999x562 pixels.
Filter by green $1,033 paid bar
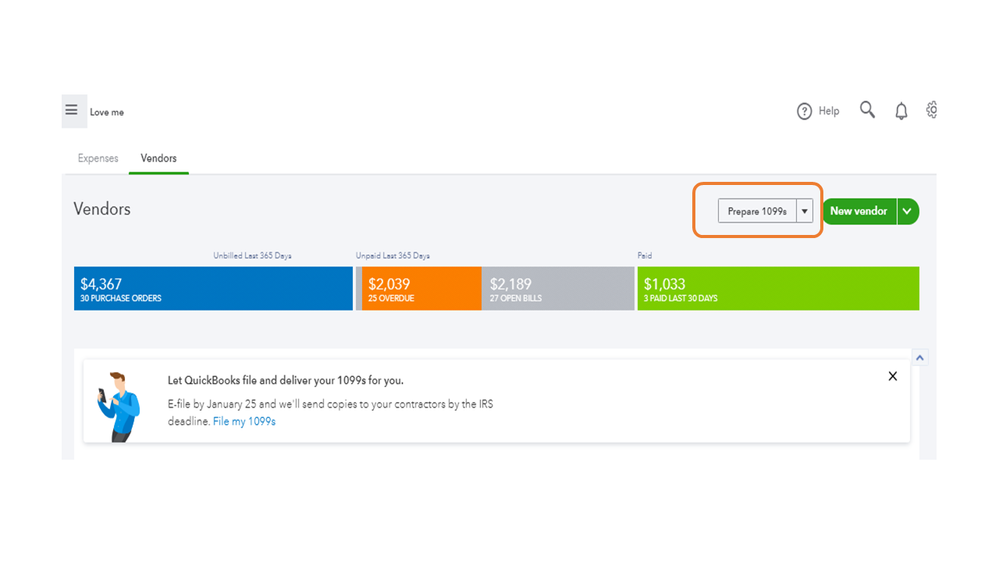(777, 289)
